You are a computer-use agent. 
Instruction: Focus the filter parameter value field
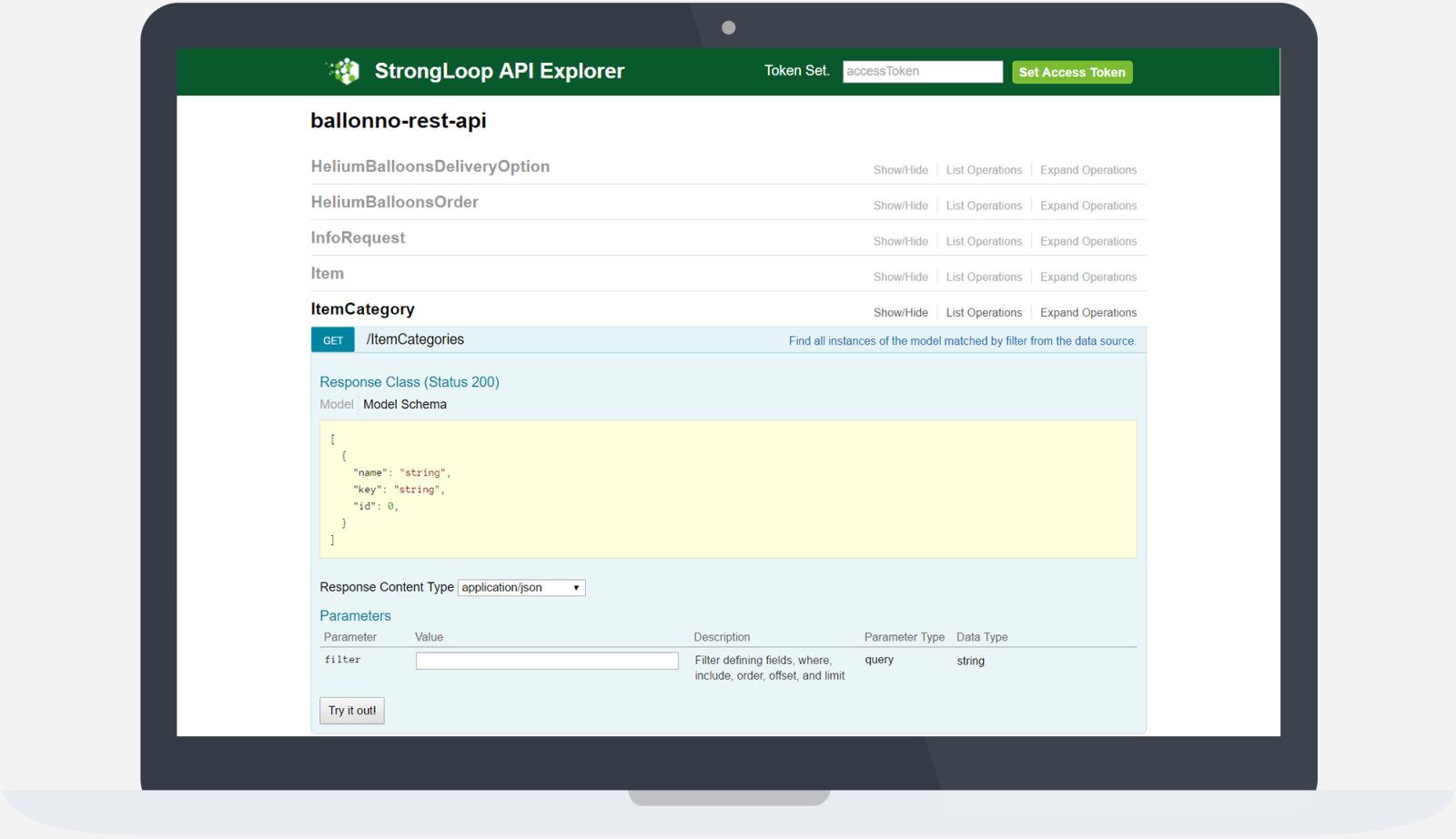[x=547, y=661]
